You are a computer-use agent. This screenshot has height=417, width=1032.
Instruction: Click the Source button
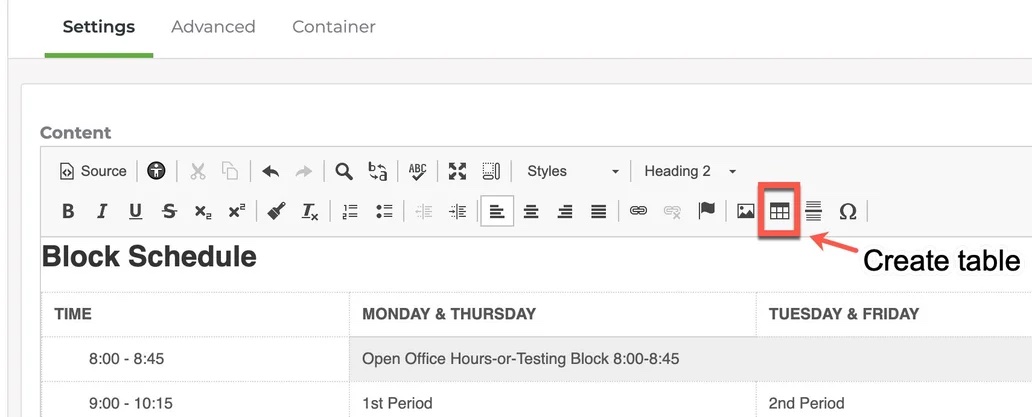93,171
